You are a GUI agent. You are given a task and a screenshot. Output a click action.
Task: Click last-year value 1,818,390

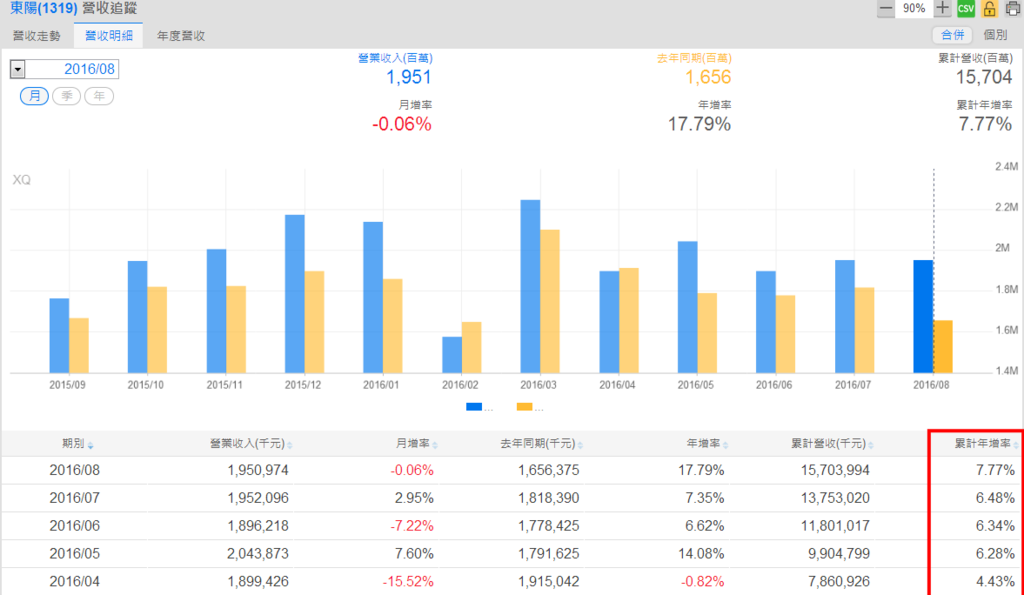coord(549,498)
